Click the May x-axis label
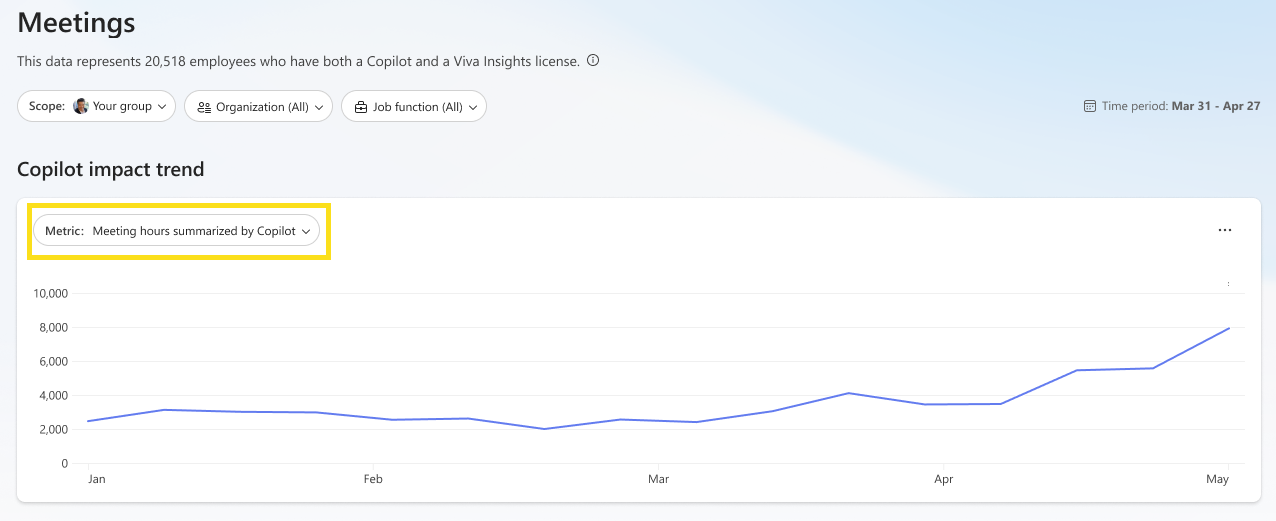 click(1217, 480)
